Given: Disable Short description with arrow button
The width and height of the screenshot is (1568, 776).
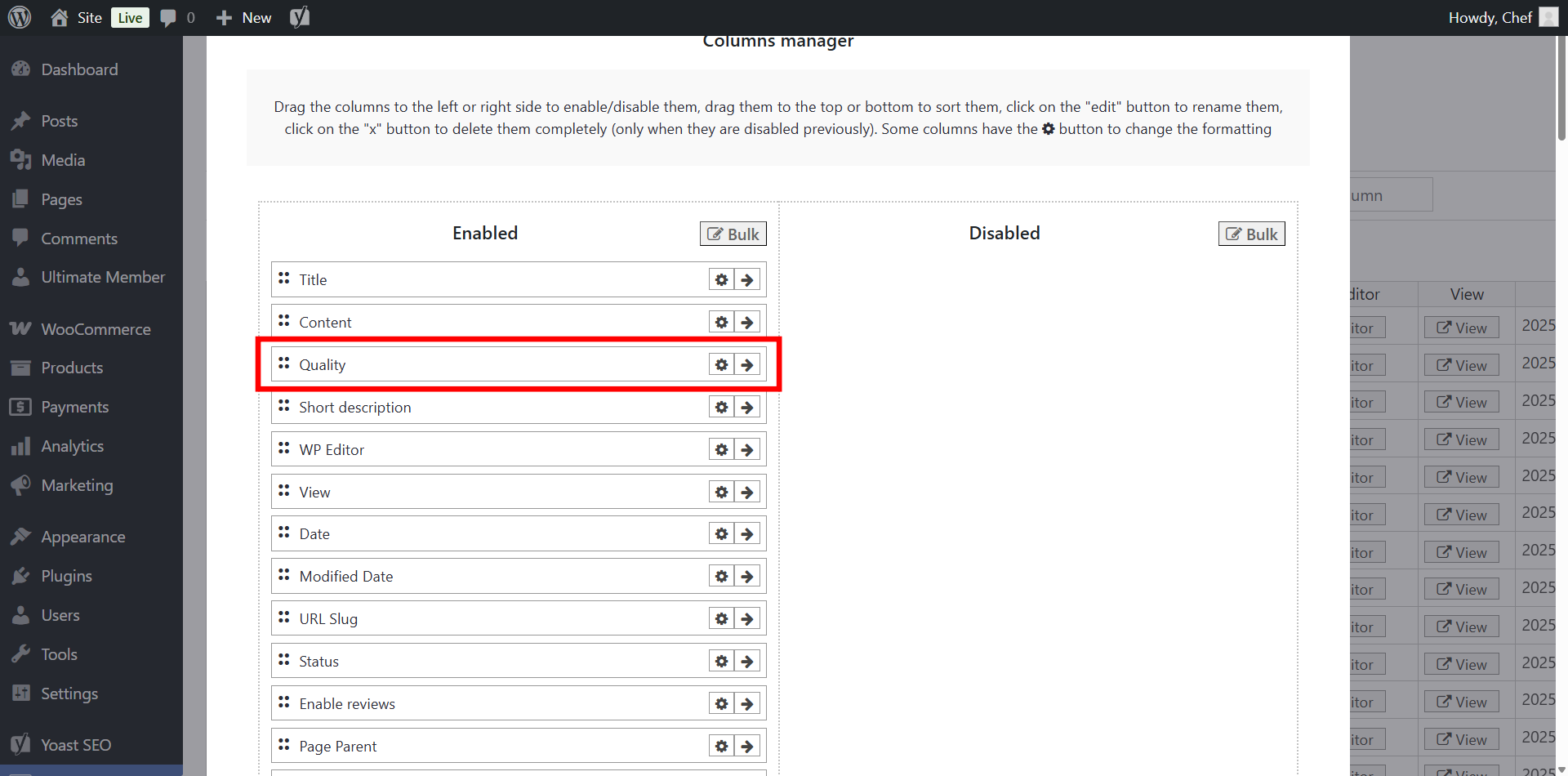Looking at the screenshot, I should [747, 407].
